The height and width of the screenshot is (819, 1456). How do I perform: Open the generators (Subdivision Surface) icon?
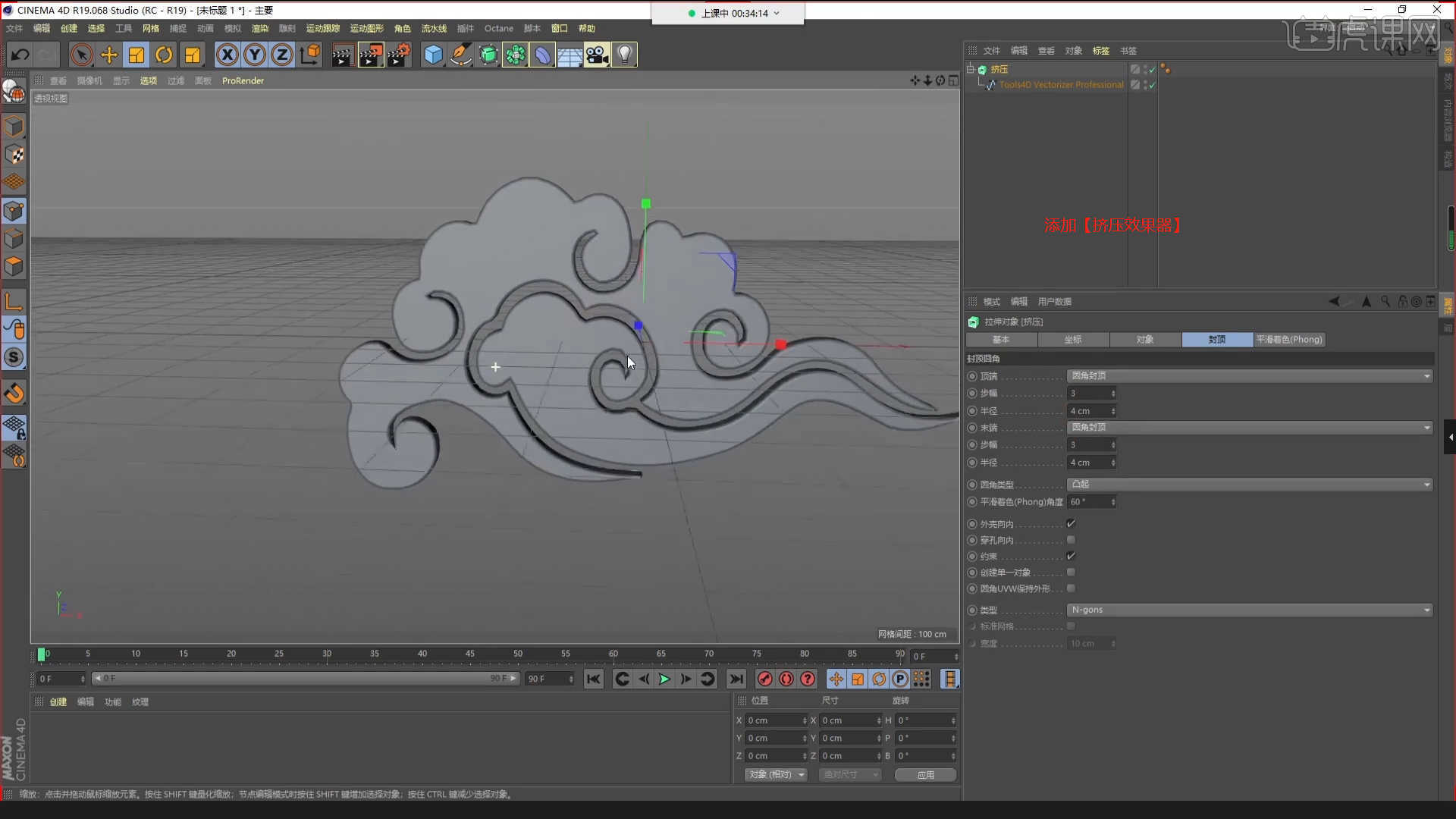tap(488, 55)
